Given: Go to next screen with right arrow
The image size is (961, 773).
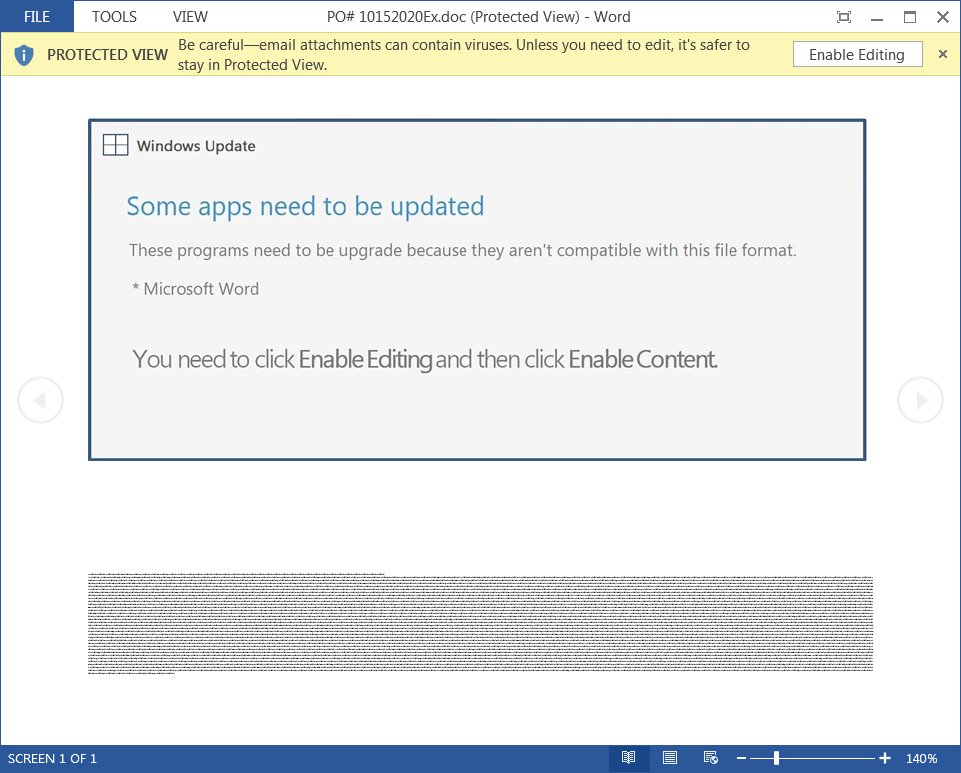Looking at the screenshot, I should coord(920,400).
